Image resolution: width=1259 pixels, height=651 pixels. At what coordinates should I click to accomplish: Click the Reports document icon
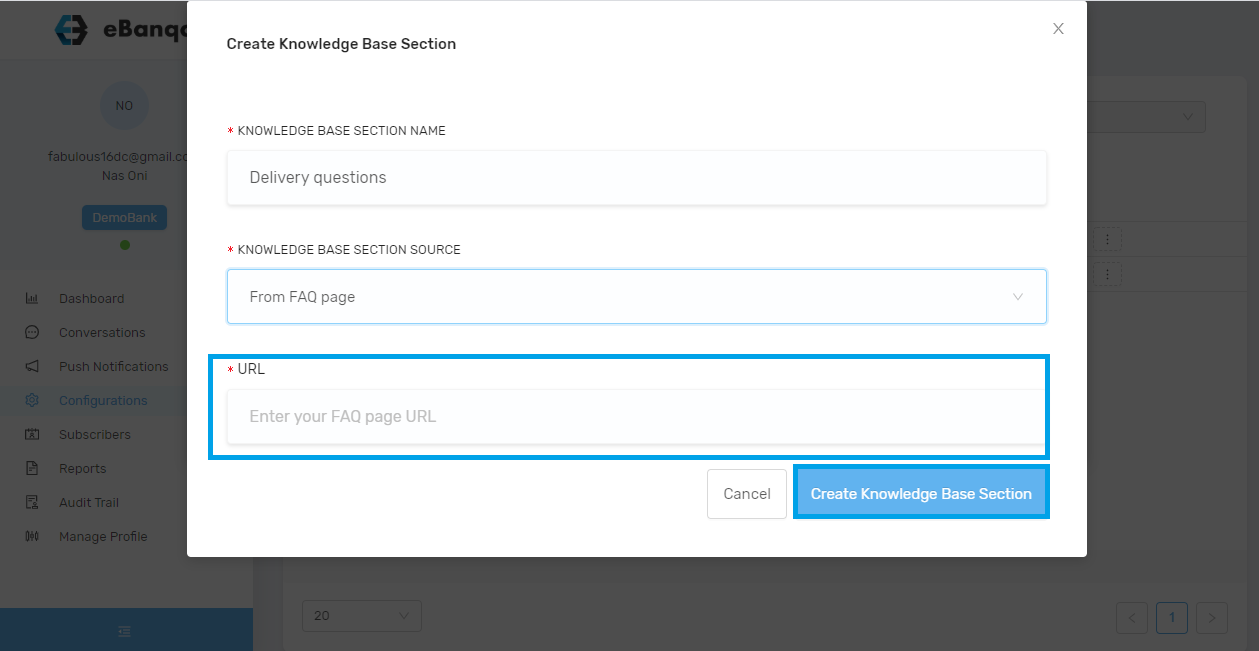coord(32,468)
